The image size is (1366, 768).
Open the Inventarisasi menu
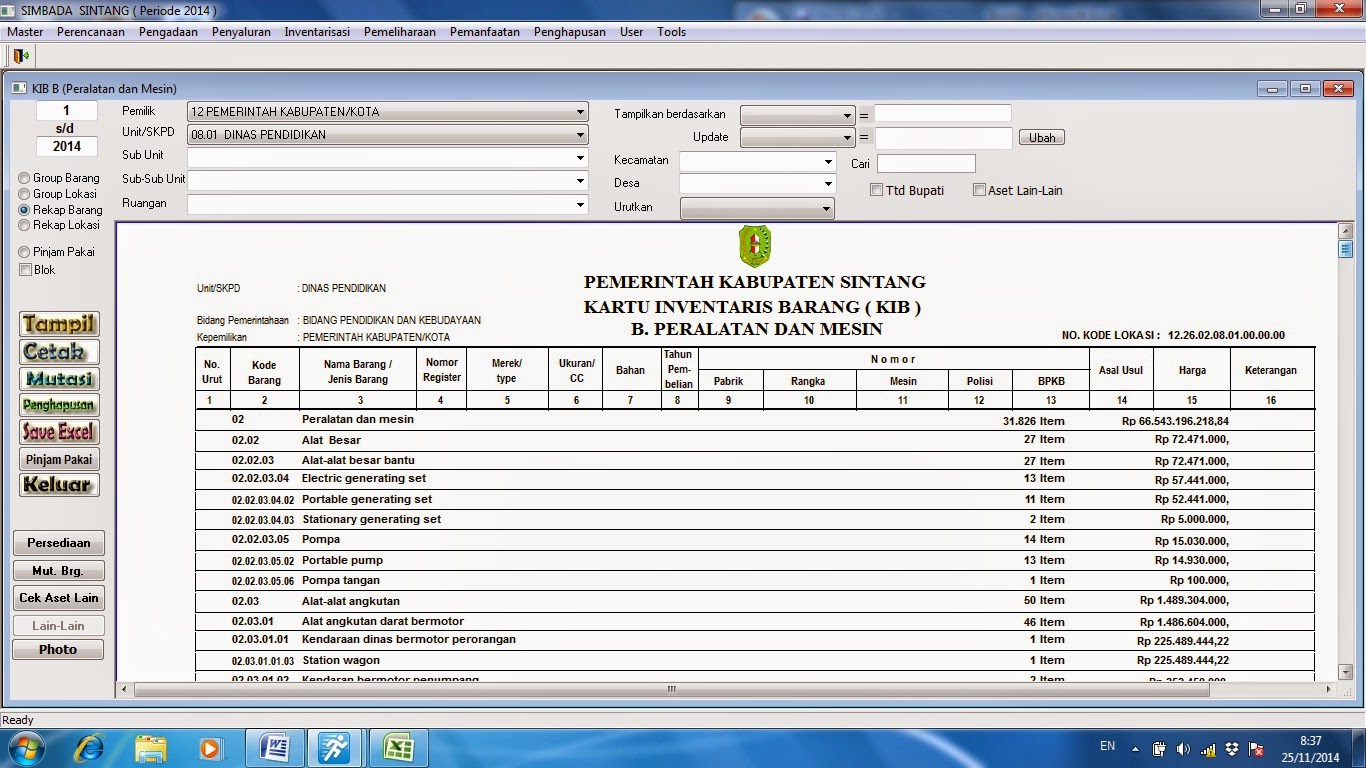pos(317,32)
